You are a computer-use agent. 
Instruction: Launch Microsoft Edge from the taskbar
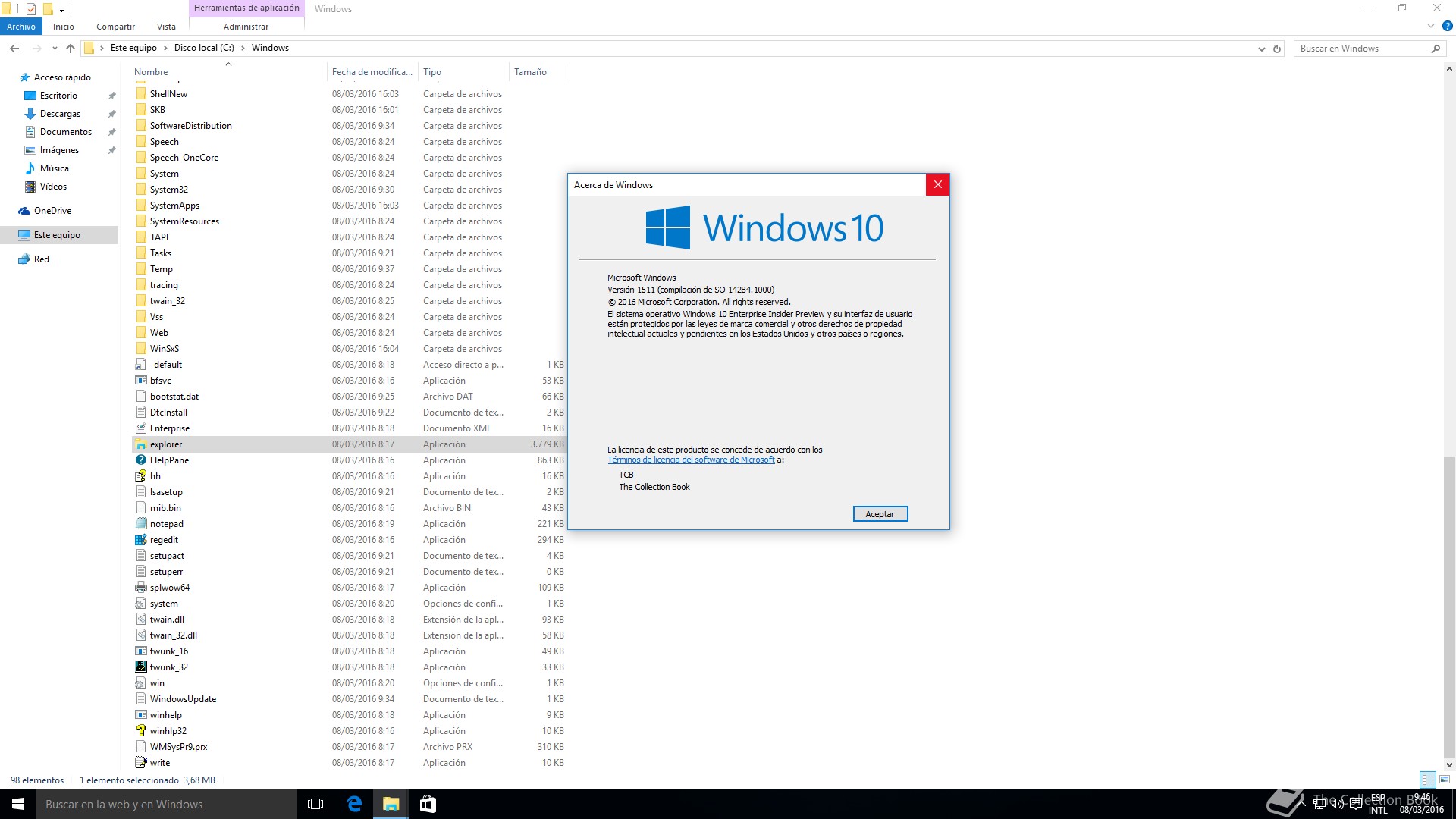[x=354, y=804]
